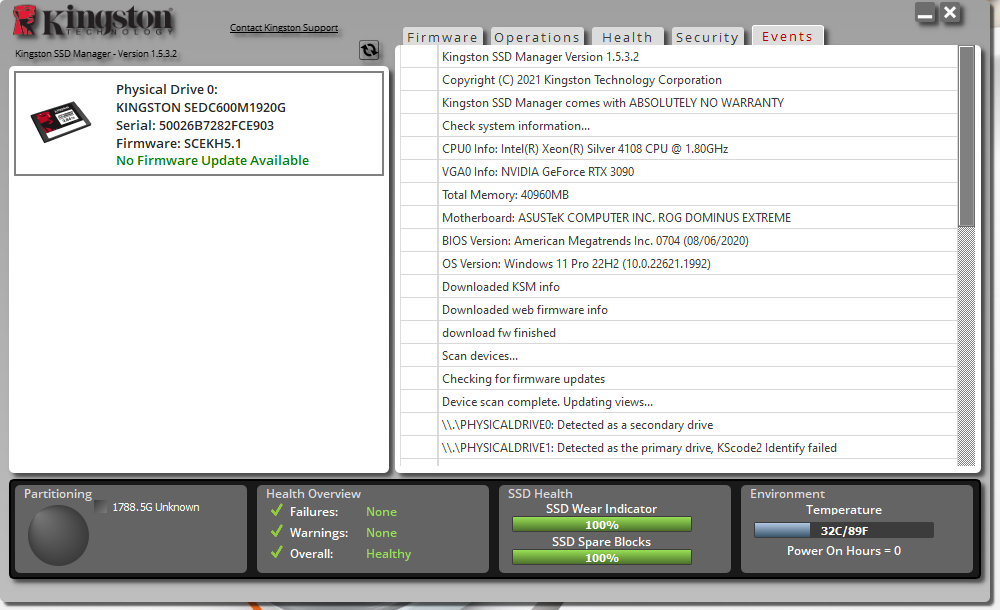Image resolution: width=1000 pixels, height=610 pixels.
Task: Select "Downloaded web firmware info" event row
Action: 679,309
